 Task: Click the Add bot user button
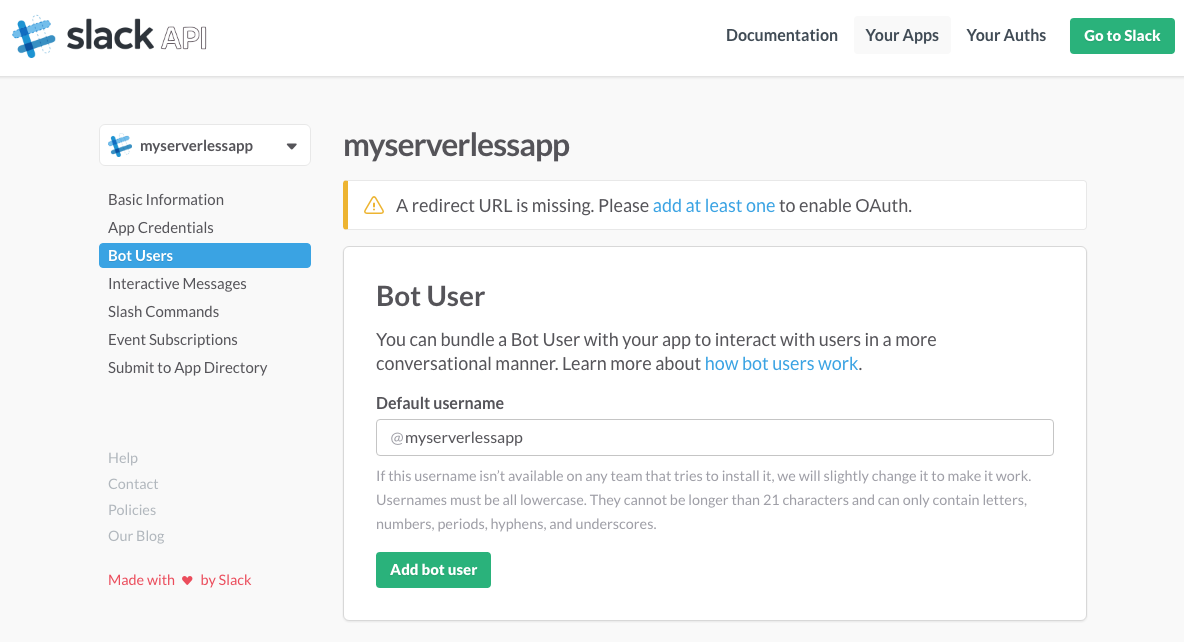pos(433,569)
